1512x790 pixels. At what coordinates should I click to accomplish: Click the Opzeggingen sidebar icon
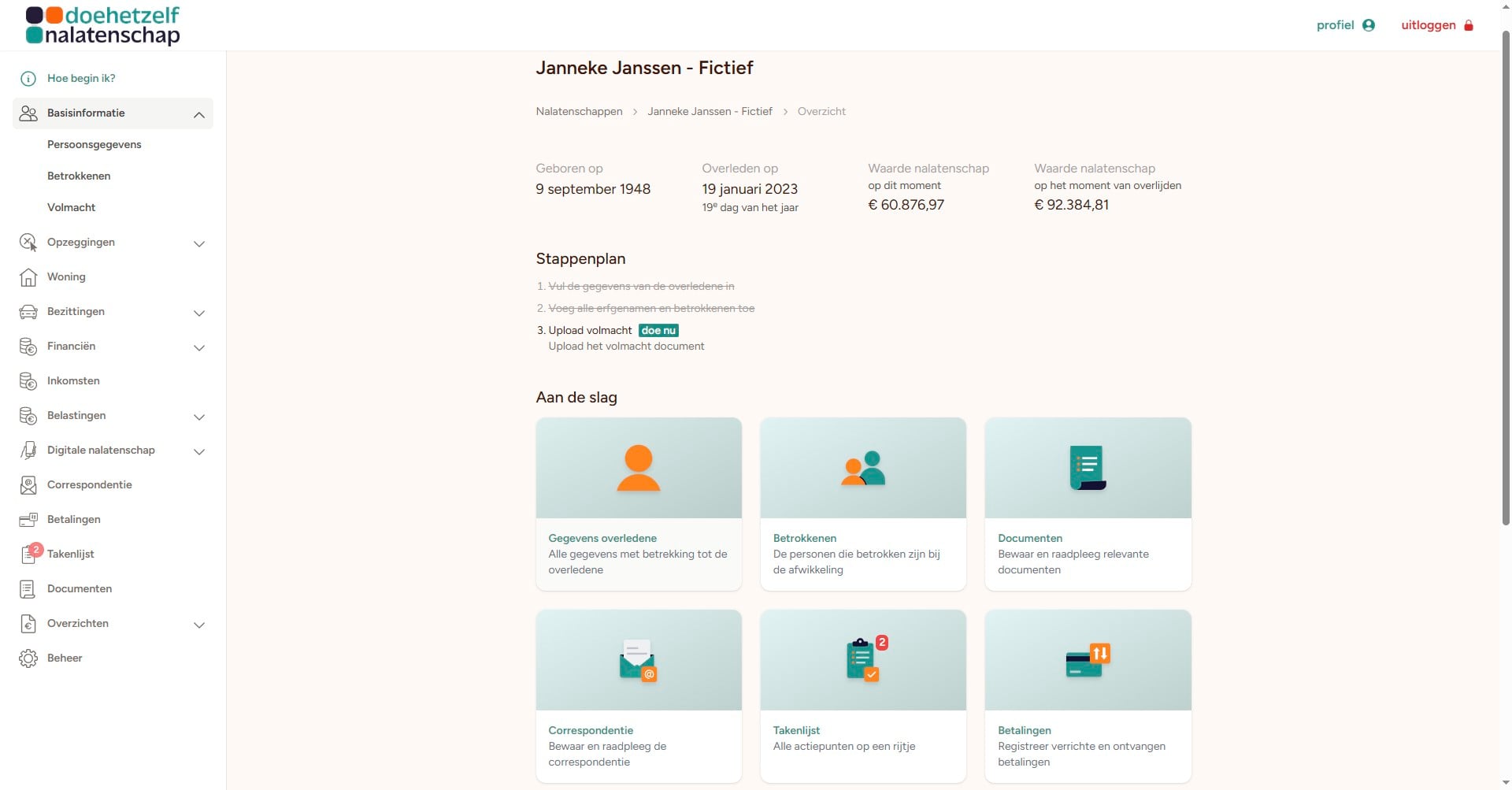[x=28, y=243]
